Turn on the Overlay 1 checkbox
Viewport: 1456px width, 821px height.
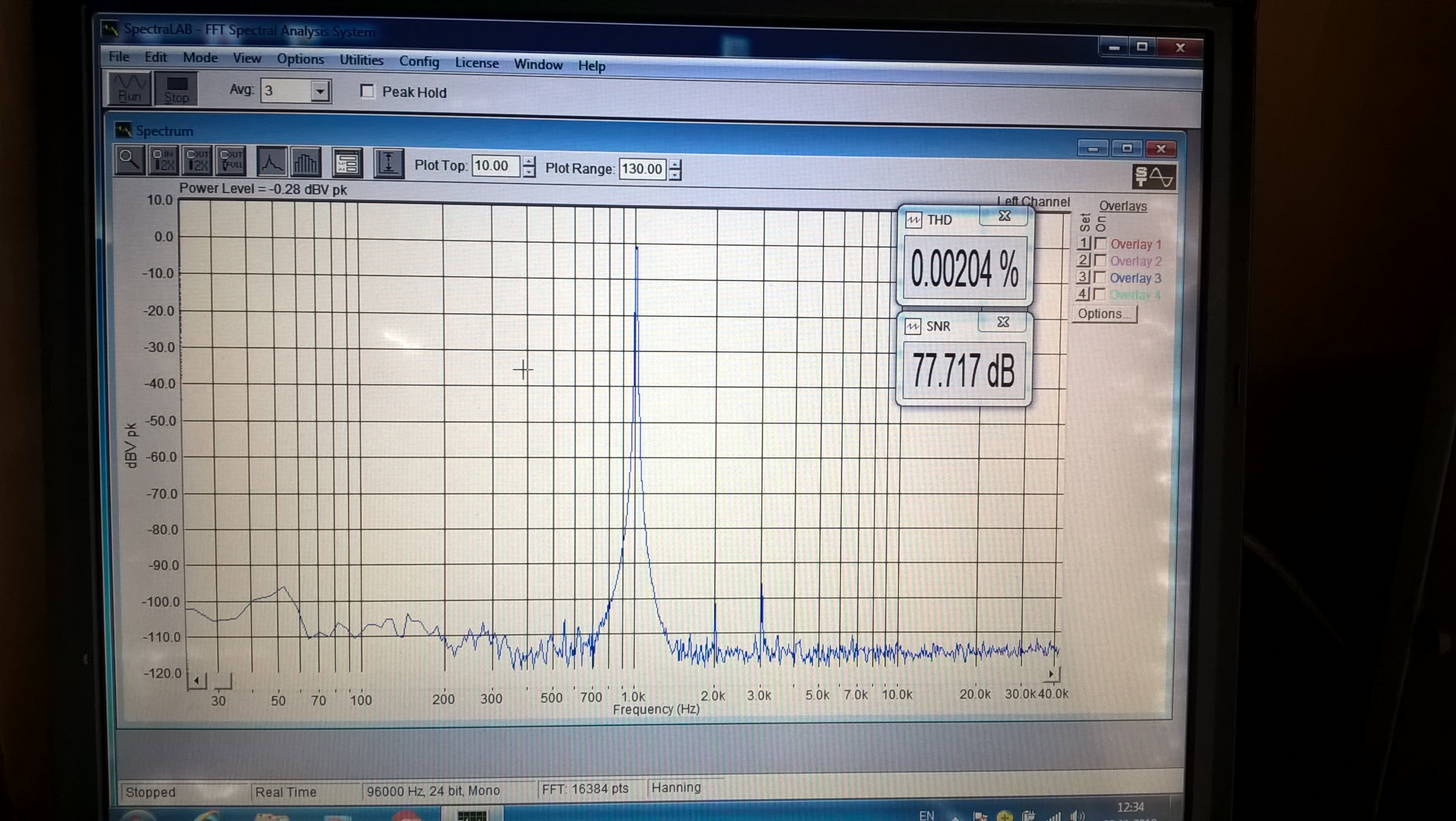click(1100, 244)
